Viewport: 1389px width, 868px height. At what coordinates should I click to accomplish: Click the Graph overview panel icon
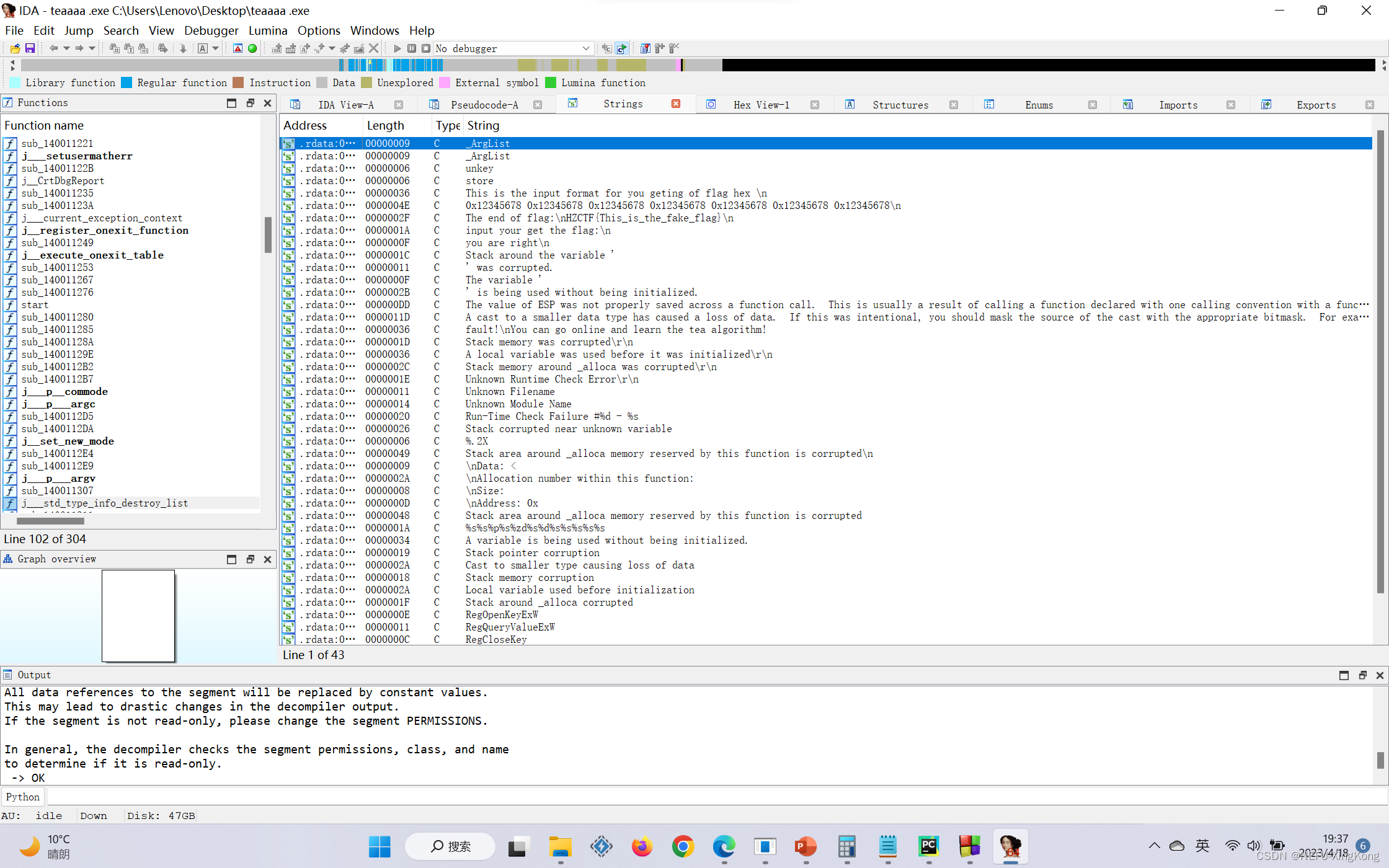pos(8,559)
